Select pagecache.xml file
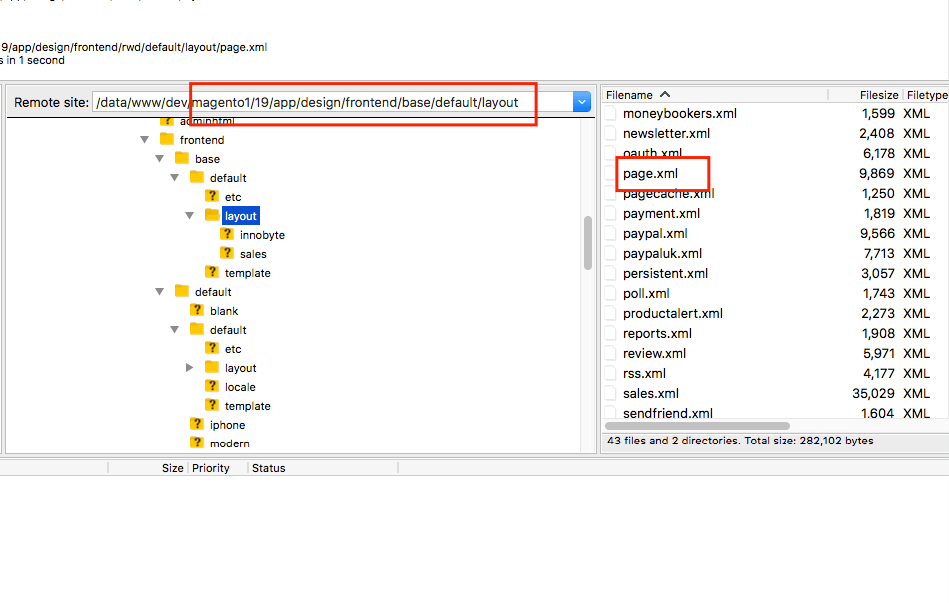 (x=669, y=193)
